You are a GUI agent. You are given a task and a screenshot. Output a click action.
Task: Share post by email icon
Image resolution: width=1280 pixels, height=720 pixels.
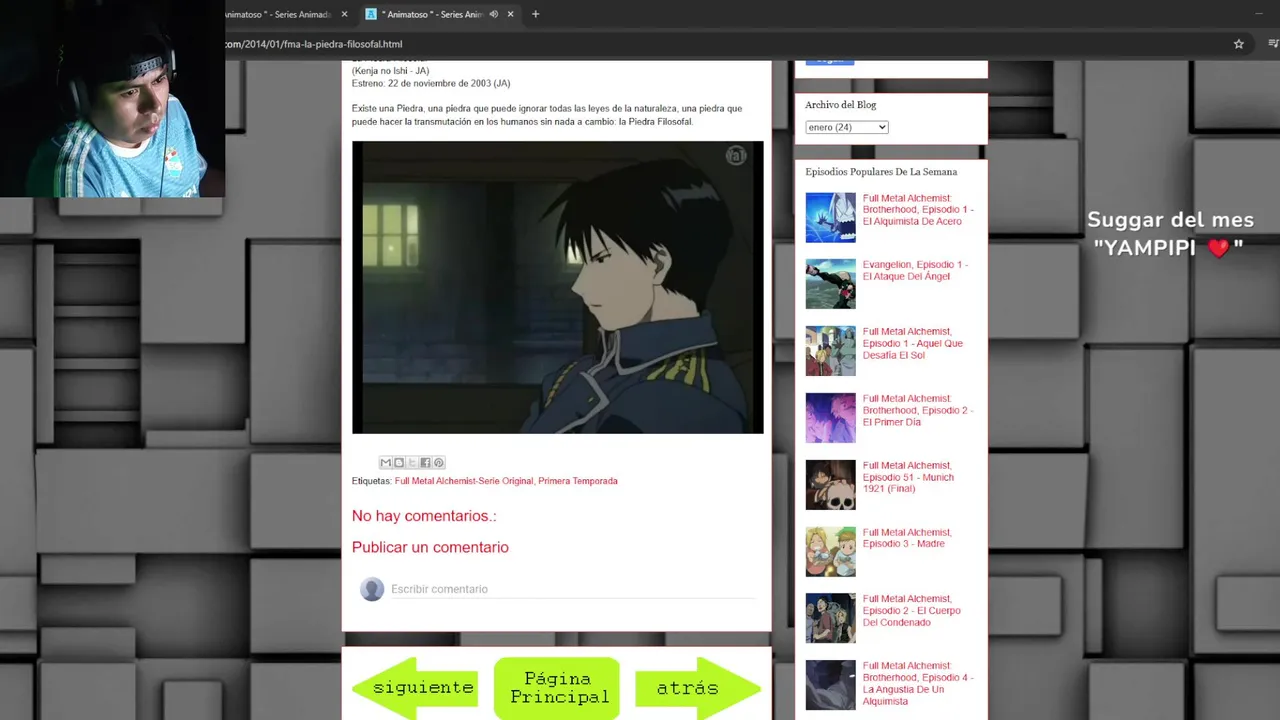tap(385, 463)
